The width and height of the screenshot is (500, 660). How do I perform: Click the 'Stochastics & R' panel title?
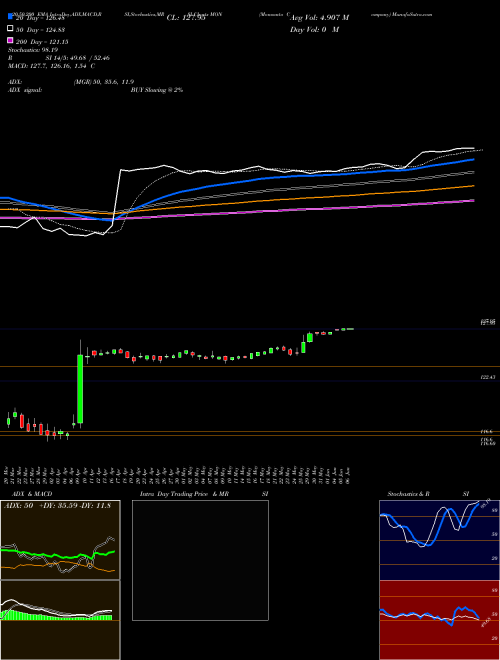408,494
